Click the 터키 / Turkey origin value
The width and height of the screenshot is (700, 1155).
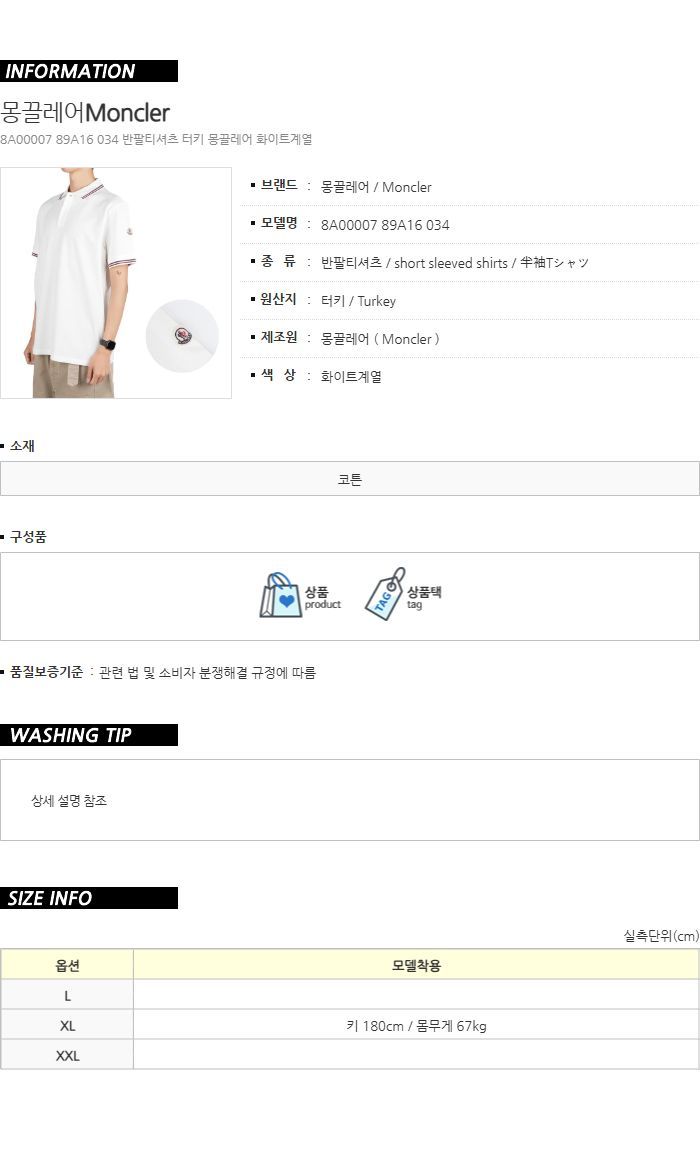point(358,301)
